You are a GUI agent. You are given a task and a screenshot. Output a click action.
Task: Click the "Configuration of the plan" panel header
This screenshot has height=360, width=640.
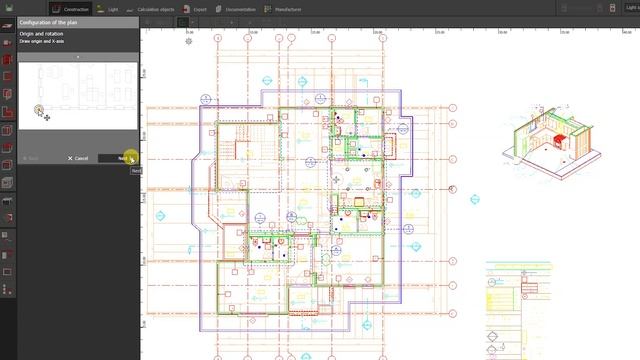pos(78,22)
